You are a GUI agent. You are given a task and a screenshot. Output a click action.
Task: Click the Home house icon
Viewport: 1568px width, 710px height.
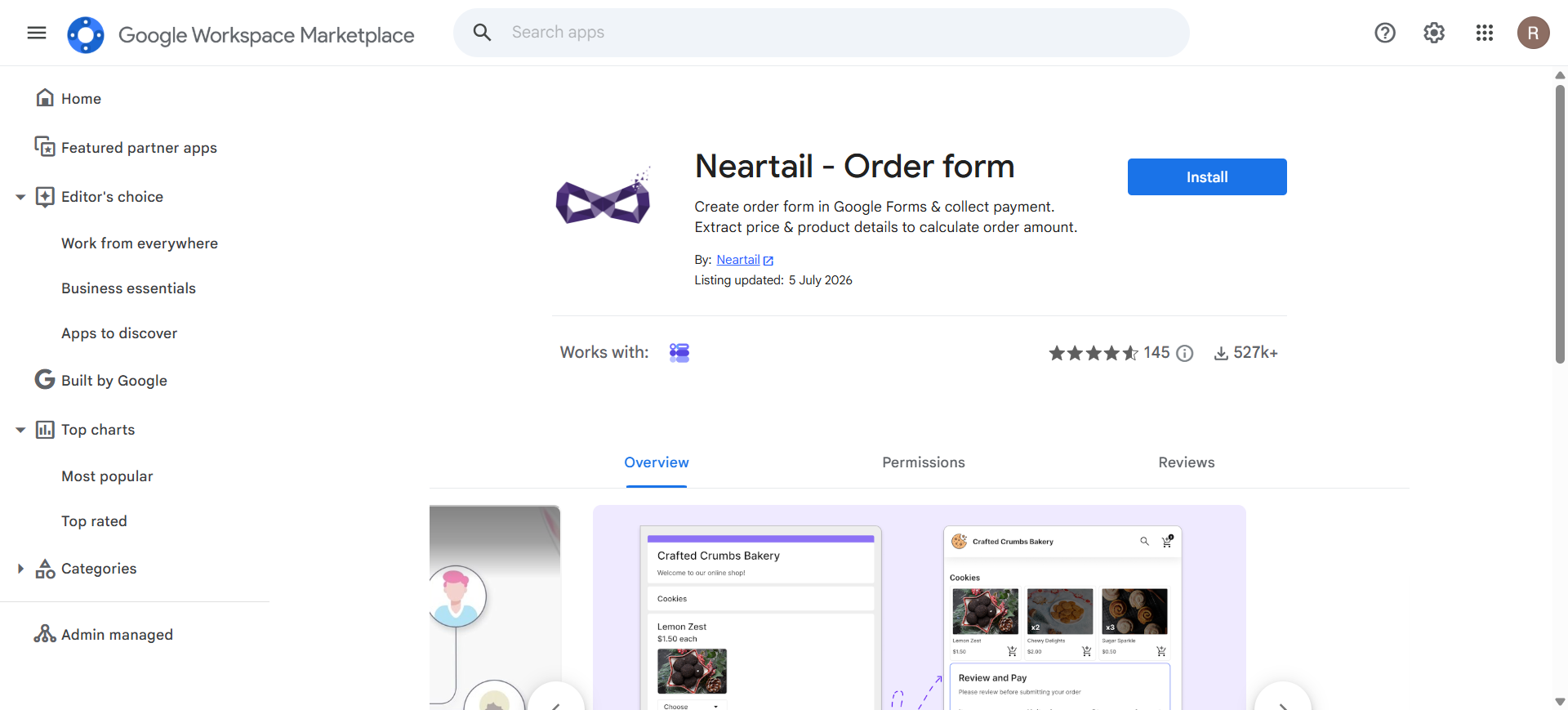(45, 98)
